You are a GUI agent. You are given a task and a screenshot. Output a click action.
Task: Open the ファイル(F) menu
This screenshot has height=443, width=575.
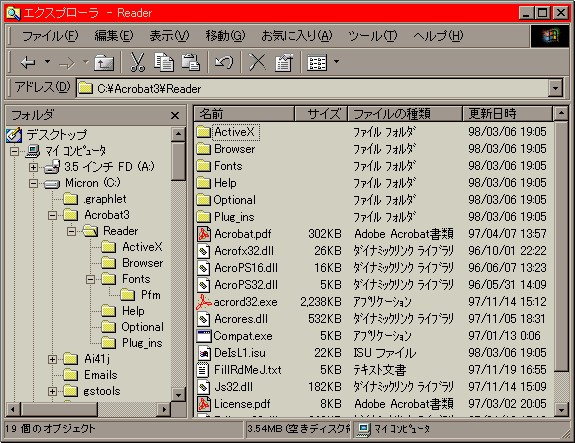click(x=50, y=36)
